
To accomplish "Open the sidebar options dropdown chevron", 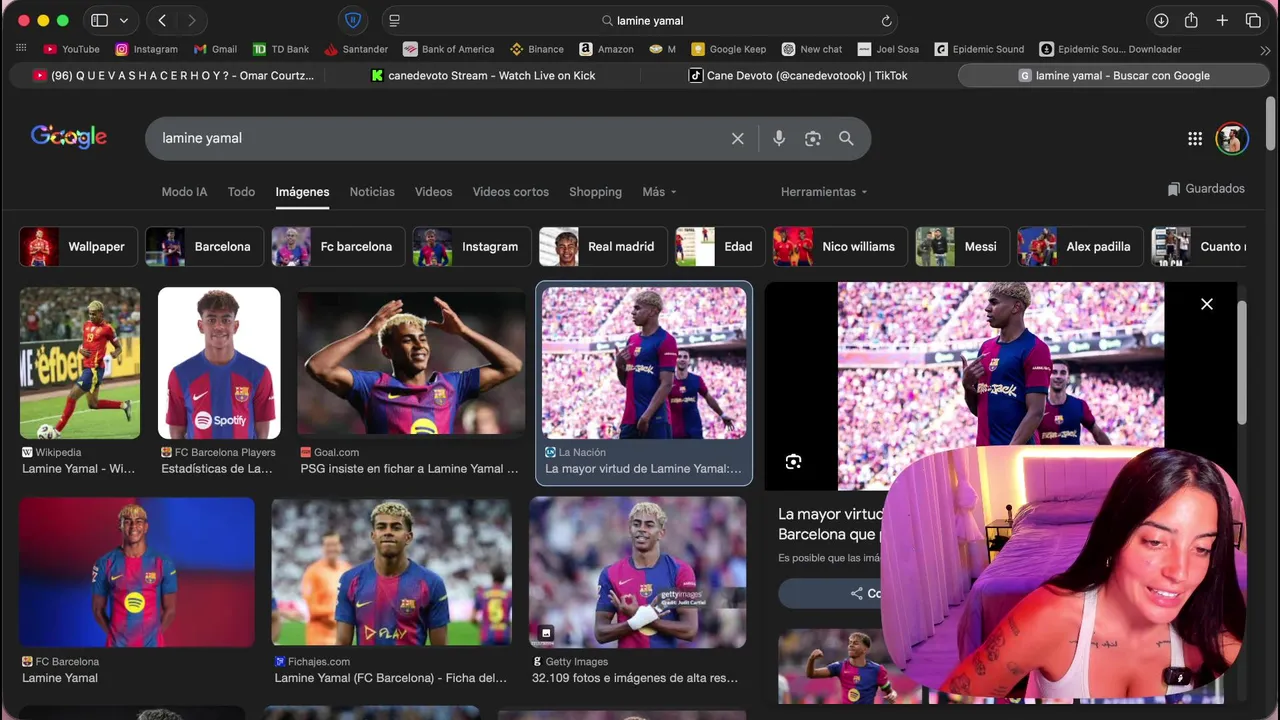I will click(124, 20).
